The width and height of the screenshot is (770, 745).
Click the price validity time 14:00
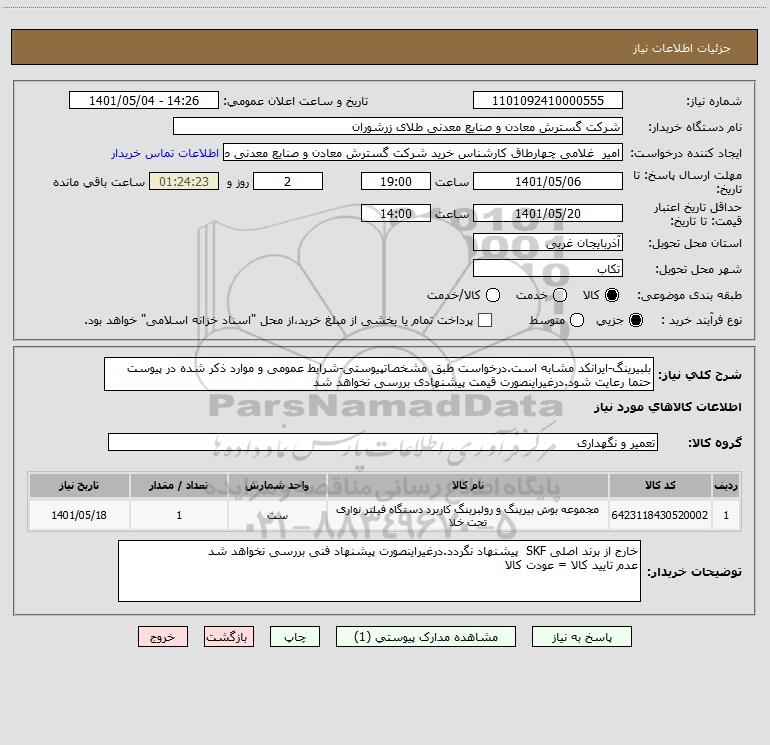(396, 213)
